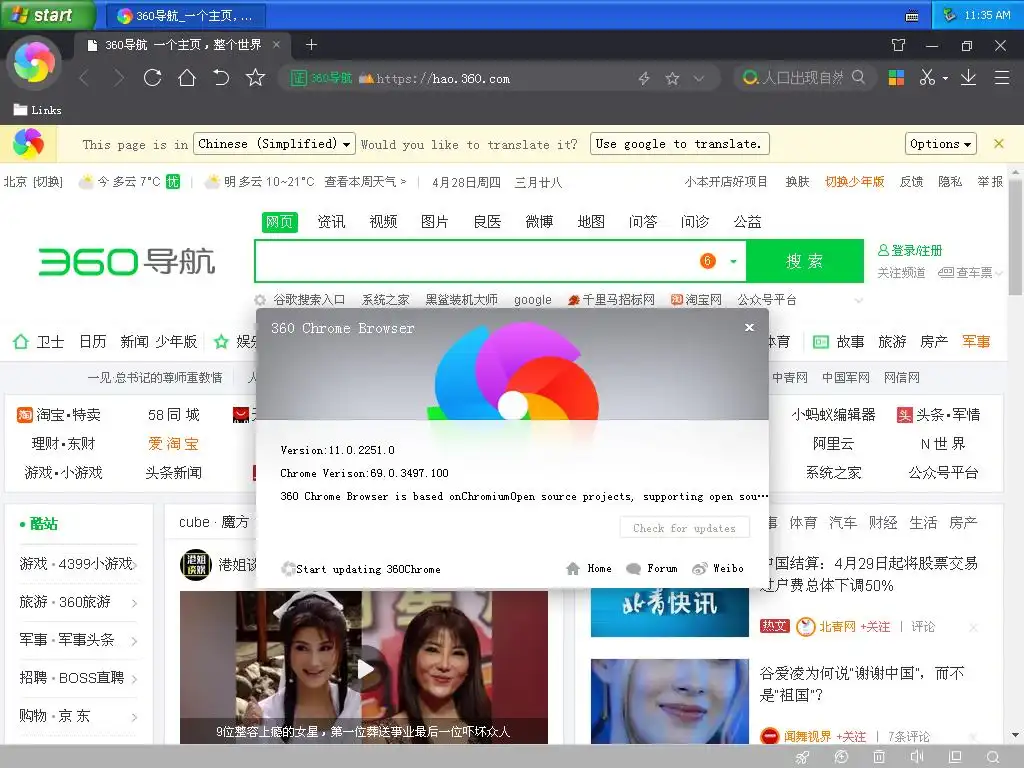Click the lightning speed mode icon in address bar
This screenshot has height=768, width=1024.
(x=644, y=78)
